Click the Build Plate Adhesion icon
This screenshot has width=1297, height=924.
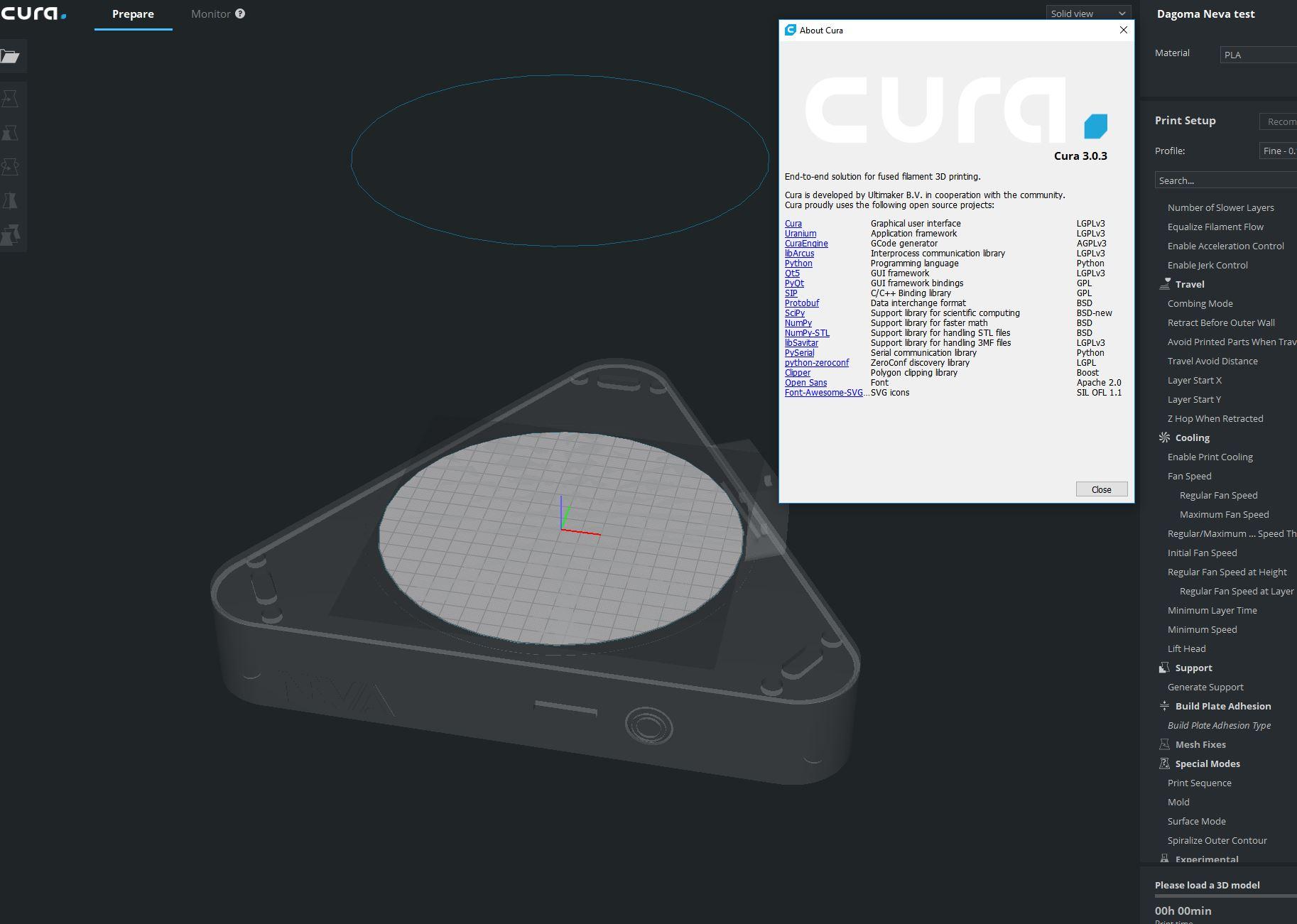coord(1164,706)
